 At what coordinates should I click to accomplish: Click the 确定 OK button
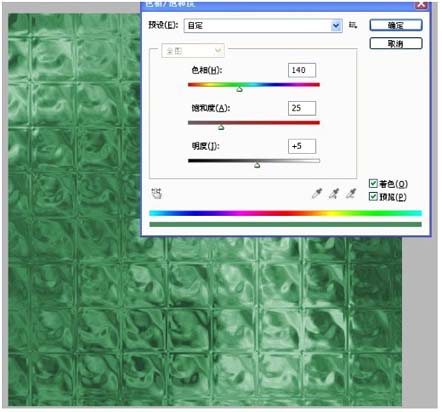pyautogui.click(x=396, y=25)
